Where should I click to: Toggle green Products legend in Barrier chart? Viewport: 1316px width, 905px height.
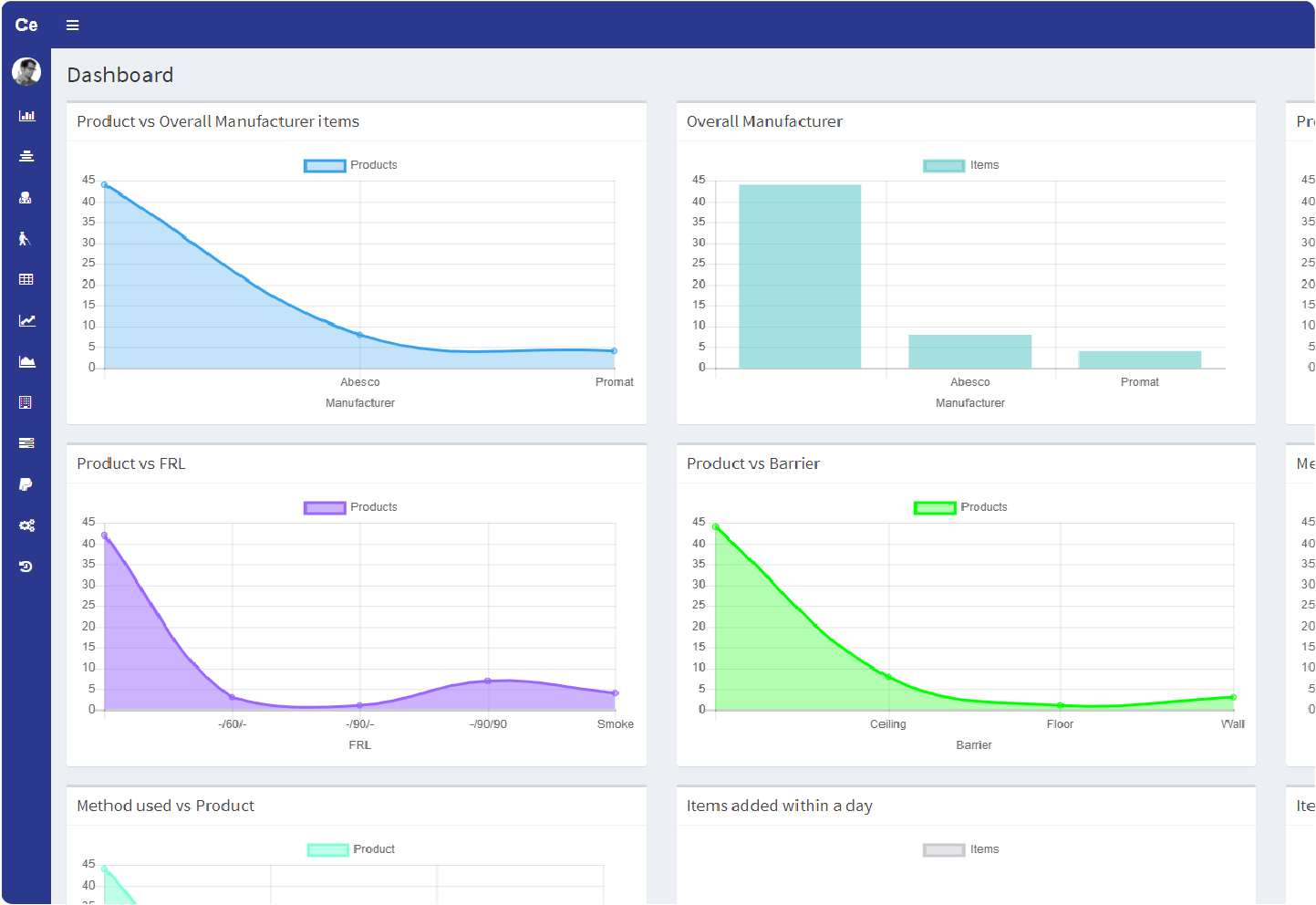(x=961, y=507)
